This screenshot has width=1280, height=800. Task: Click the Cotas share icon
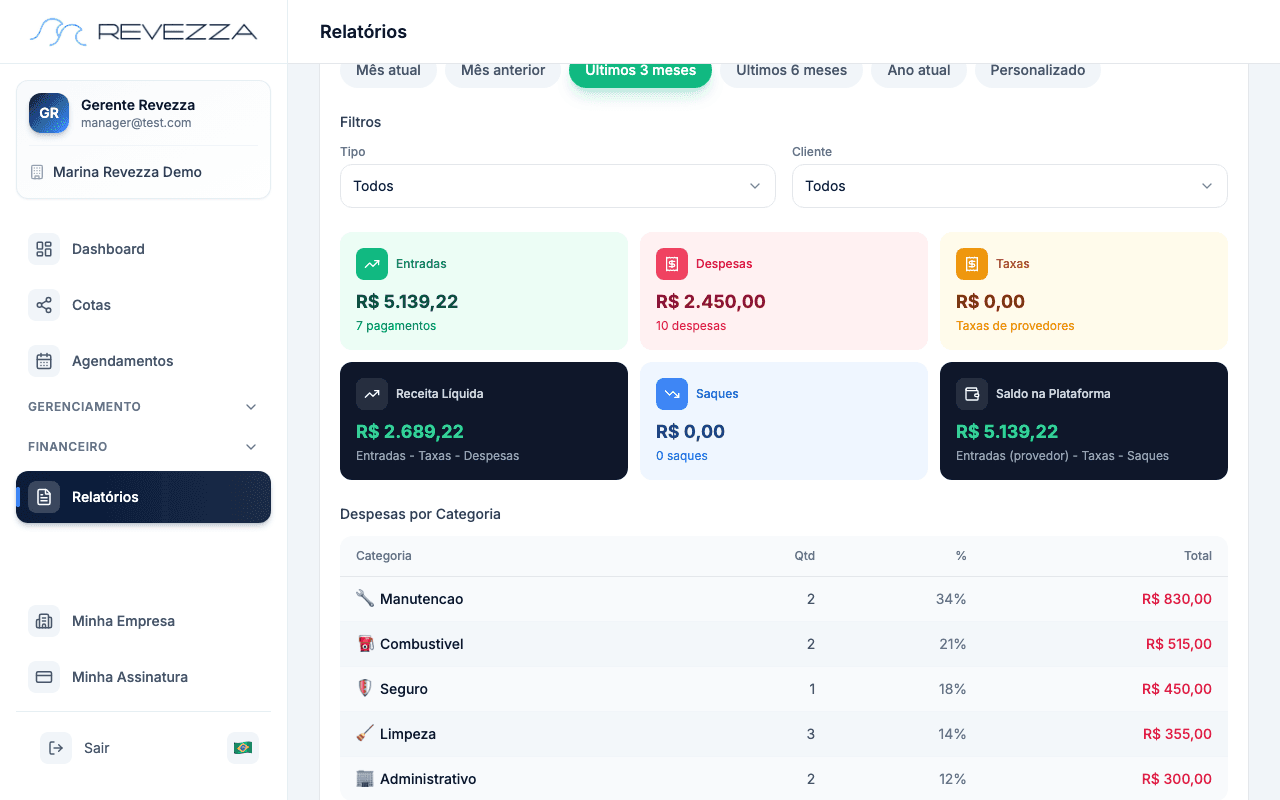44,305
